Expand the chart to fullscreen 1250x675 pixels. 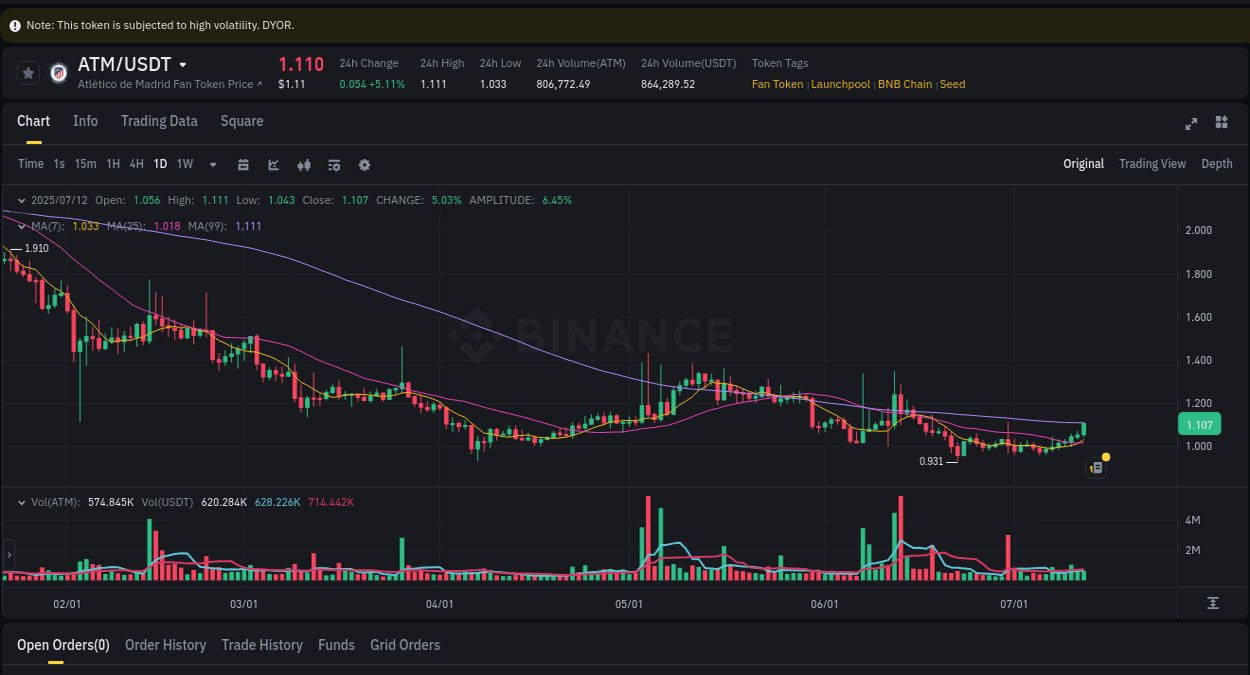click(1191, 123)
